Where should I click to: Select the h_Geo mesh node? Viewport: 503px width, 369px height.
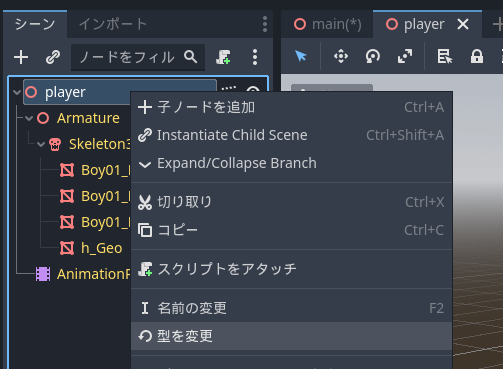click(101, 248)
